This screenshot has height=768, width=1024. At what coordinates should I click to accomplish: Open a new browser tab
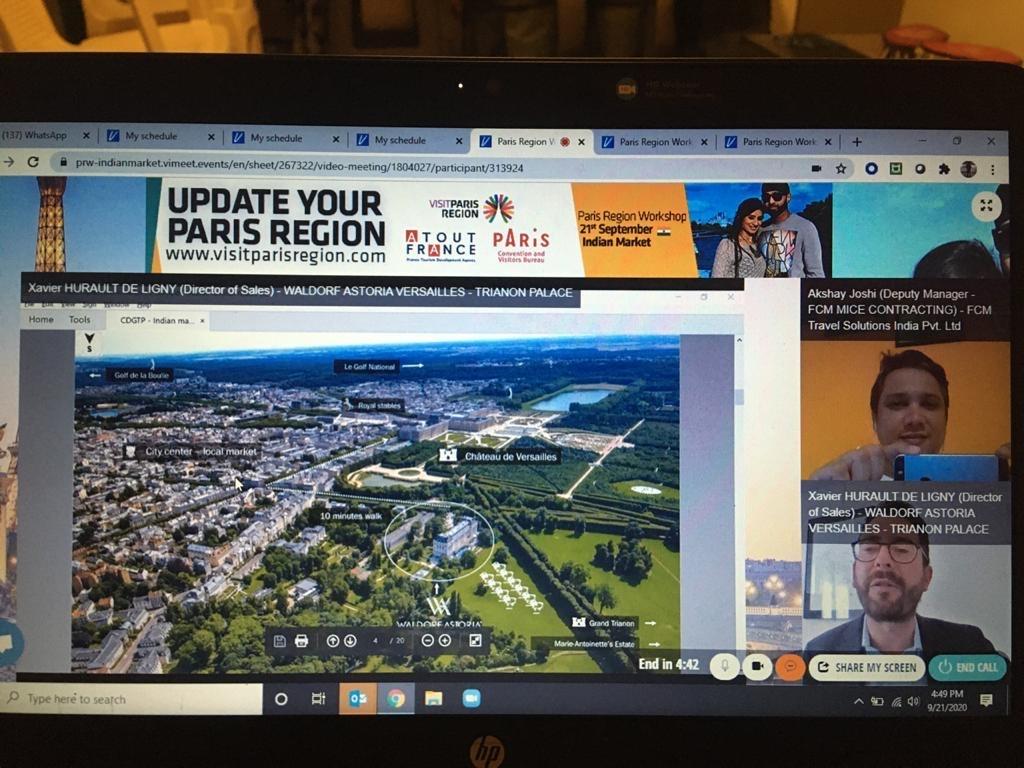coord(857,142)
